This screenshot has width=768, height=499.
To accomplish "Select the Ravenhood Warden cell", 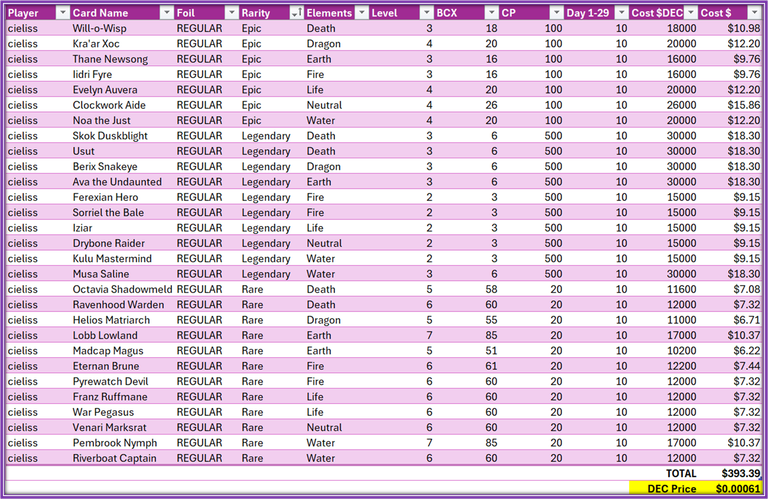I will (x=122, y=305).
